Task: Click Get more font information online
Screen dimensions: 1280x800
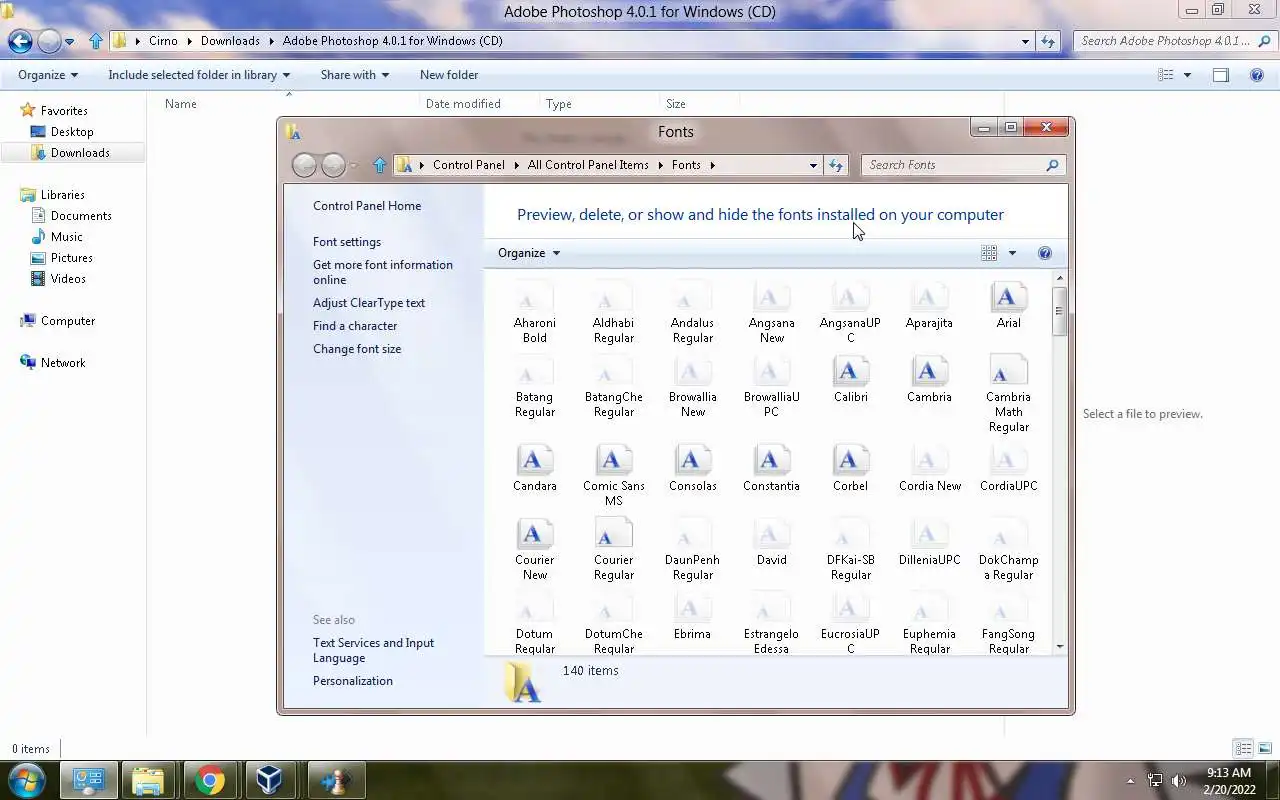Action: click(x=383, y=272)
